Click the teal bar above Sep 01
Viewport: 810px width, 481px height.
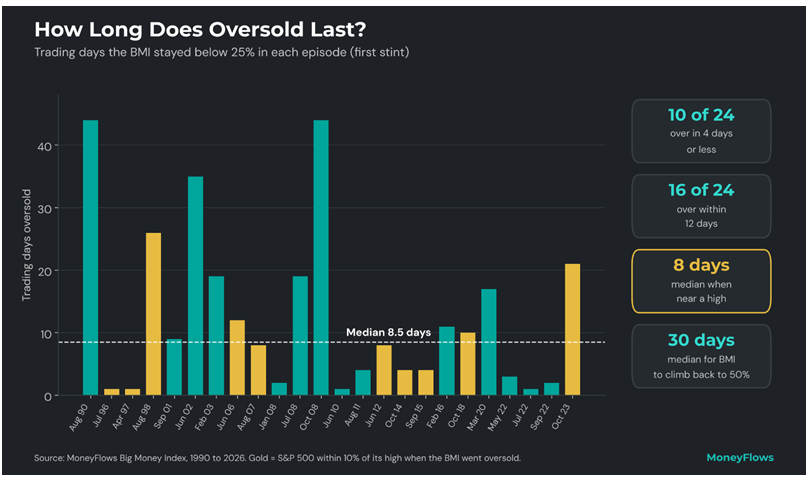click(x=174, y=367)
